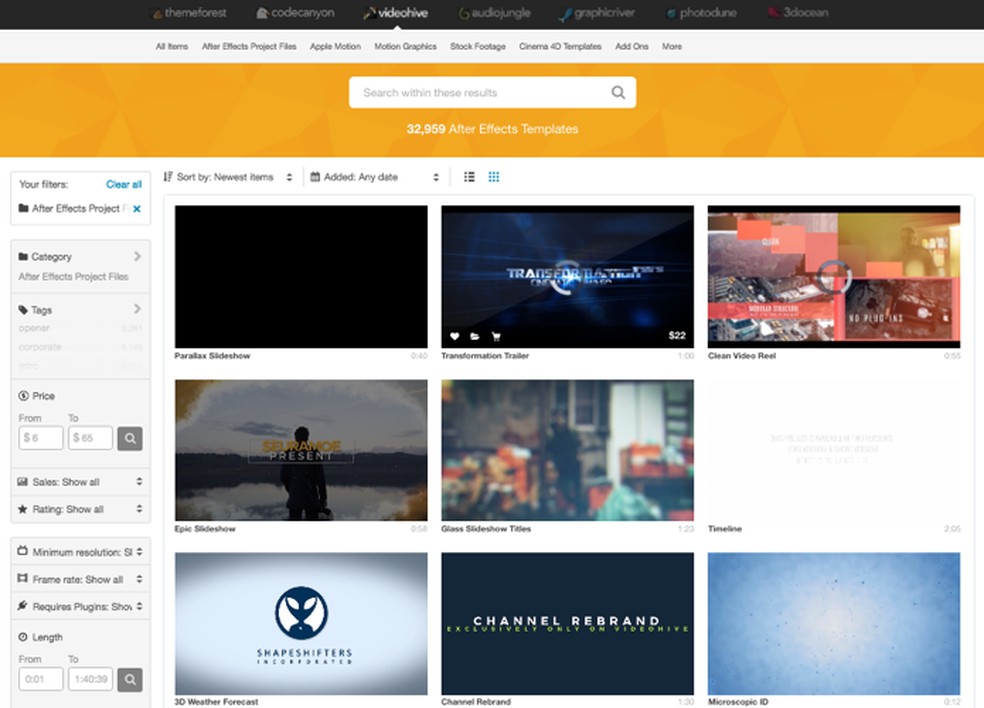The image size is (984, 708).
Task: Click the price From input field
Action: (x=40, y=438)
